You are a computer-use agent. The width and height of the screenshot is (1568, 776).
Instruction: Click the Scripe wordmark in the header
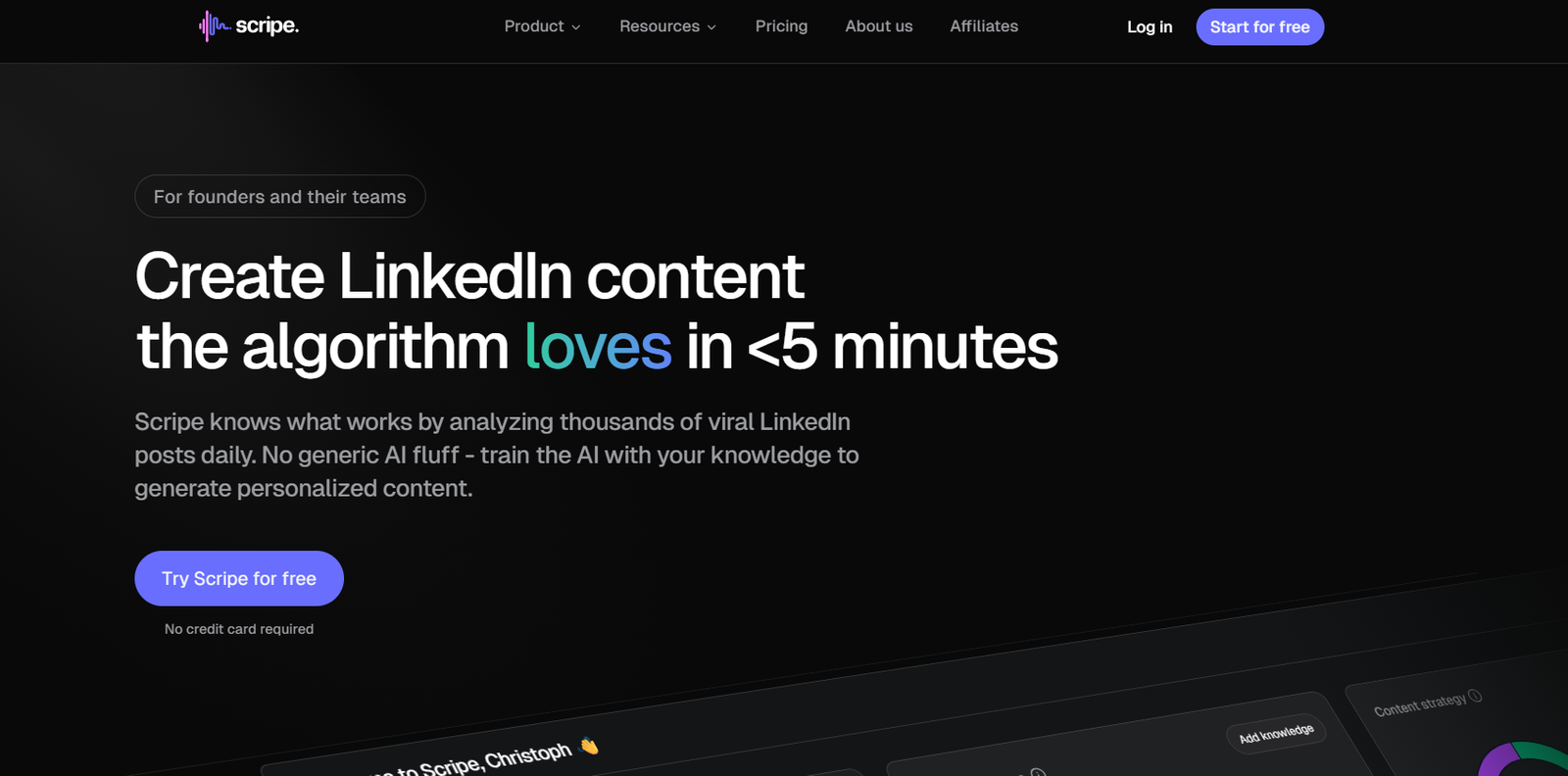[267, 26]
